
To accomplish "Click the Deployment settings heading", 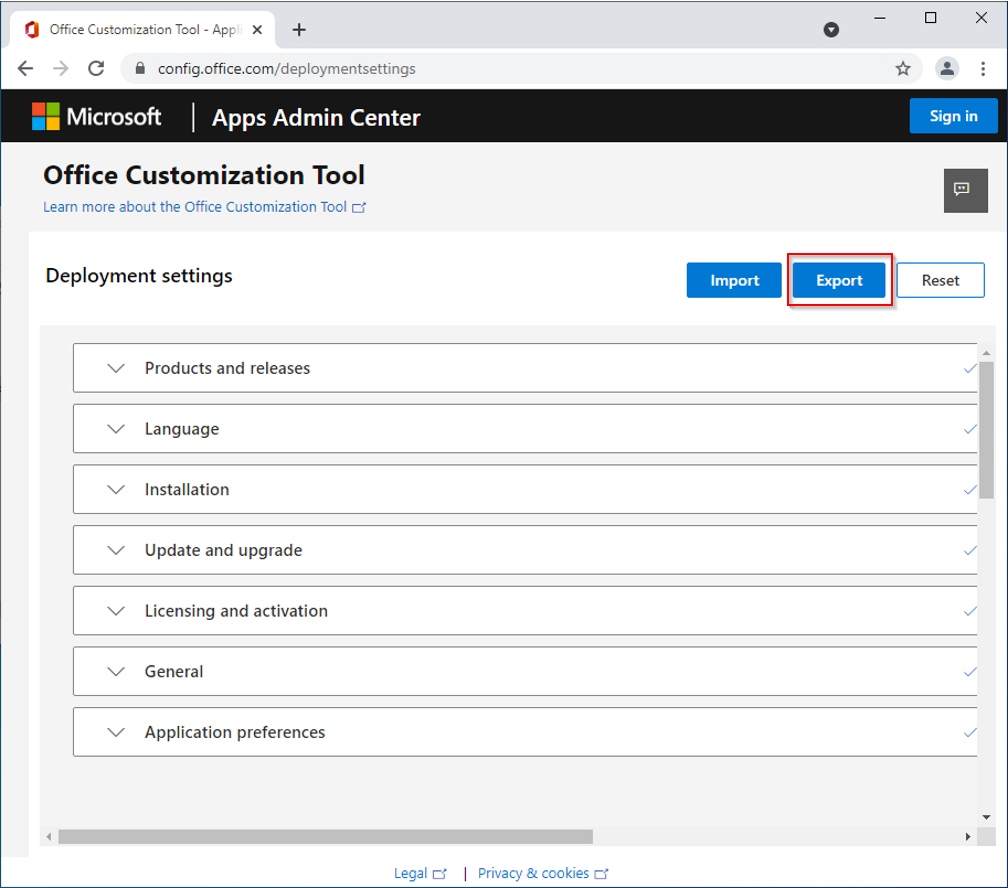I will [x=139, y=276].
